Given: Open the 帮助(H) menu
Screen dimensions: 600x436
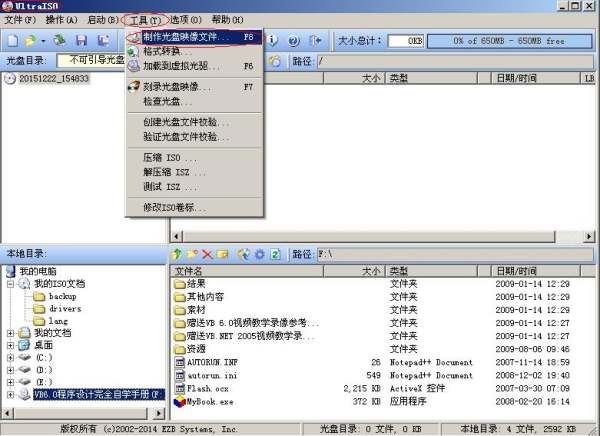Looking at the screenshot, I should (x=227, y=20).
